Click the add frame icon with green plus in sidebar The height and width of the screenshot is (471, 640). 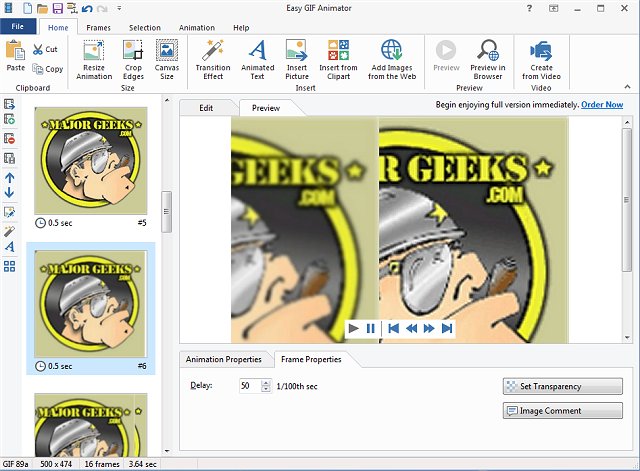coord(9,120)
